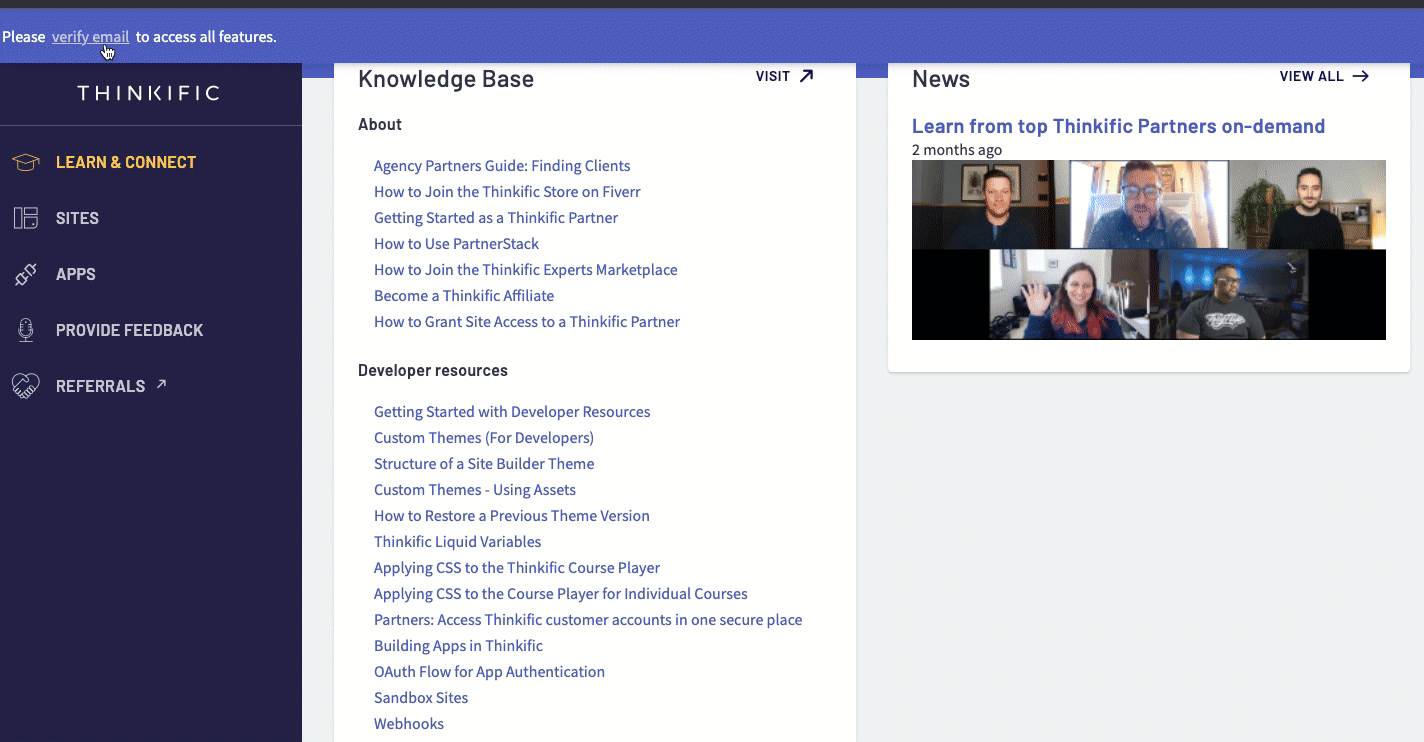Open Learn from top Thinkific Partners article
Image resolution: width=1424 pixels, height=742 pixels.
pyautogui.click(x=1118, y=126)
